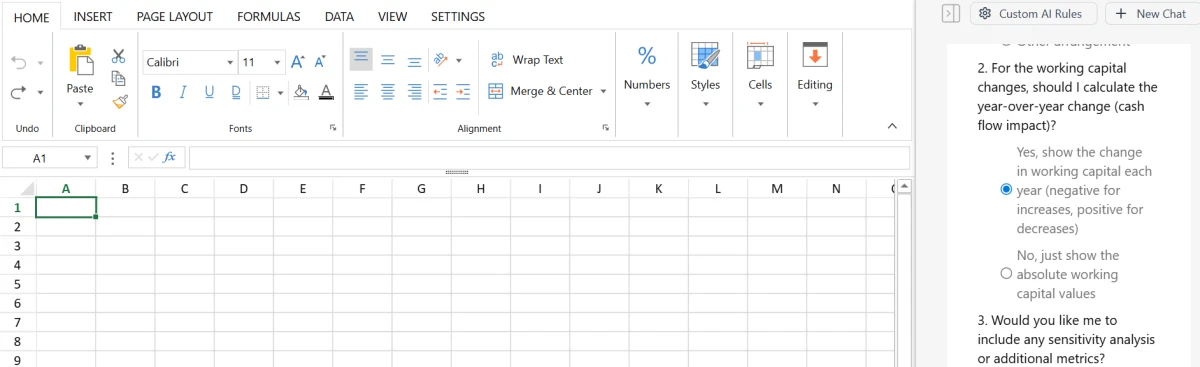Activate the Format Painter brush icon

(119, 101)
